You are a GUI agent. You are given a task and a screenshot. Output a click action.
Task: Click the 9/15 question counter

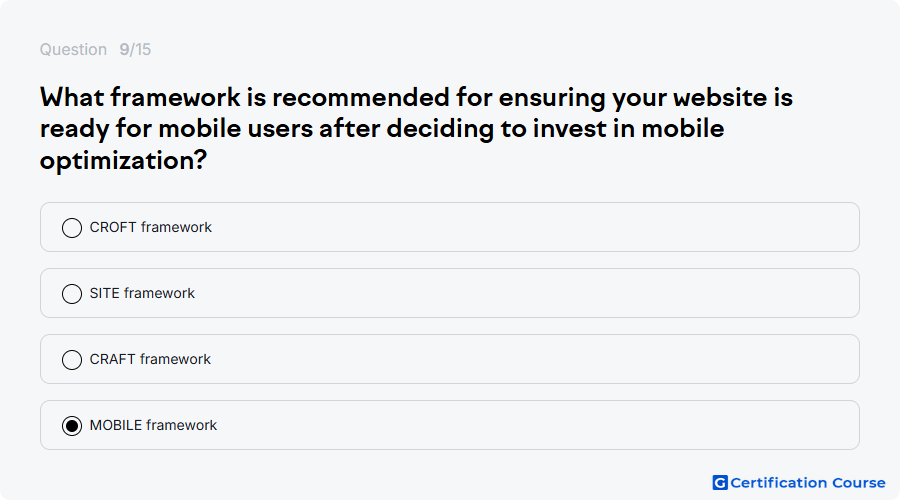pyautogui.click(x=135, y=49)
